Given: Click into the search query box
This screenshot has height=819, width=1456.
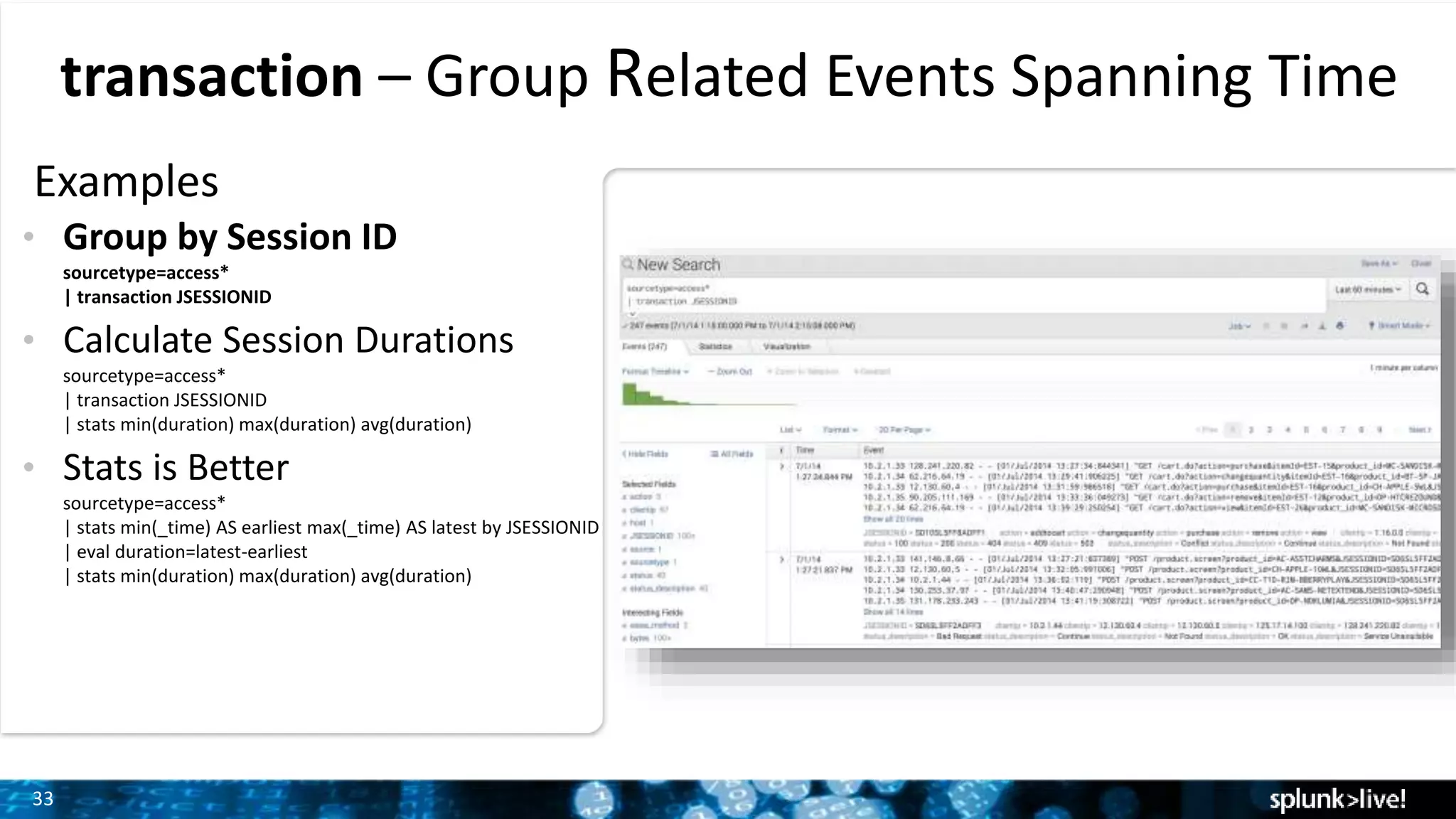Looking at the screenshot, I should pyautogui.click(x=973, y=294).
